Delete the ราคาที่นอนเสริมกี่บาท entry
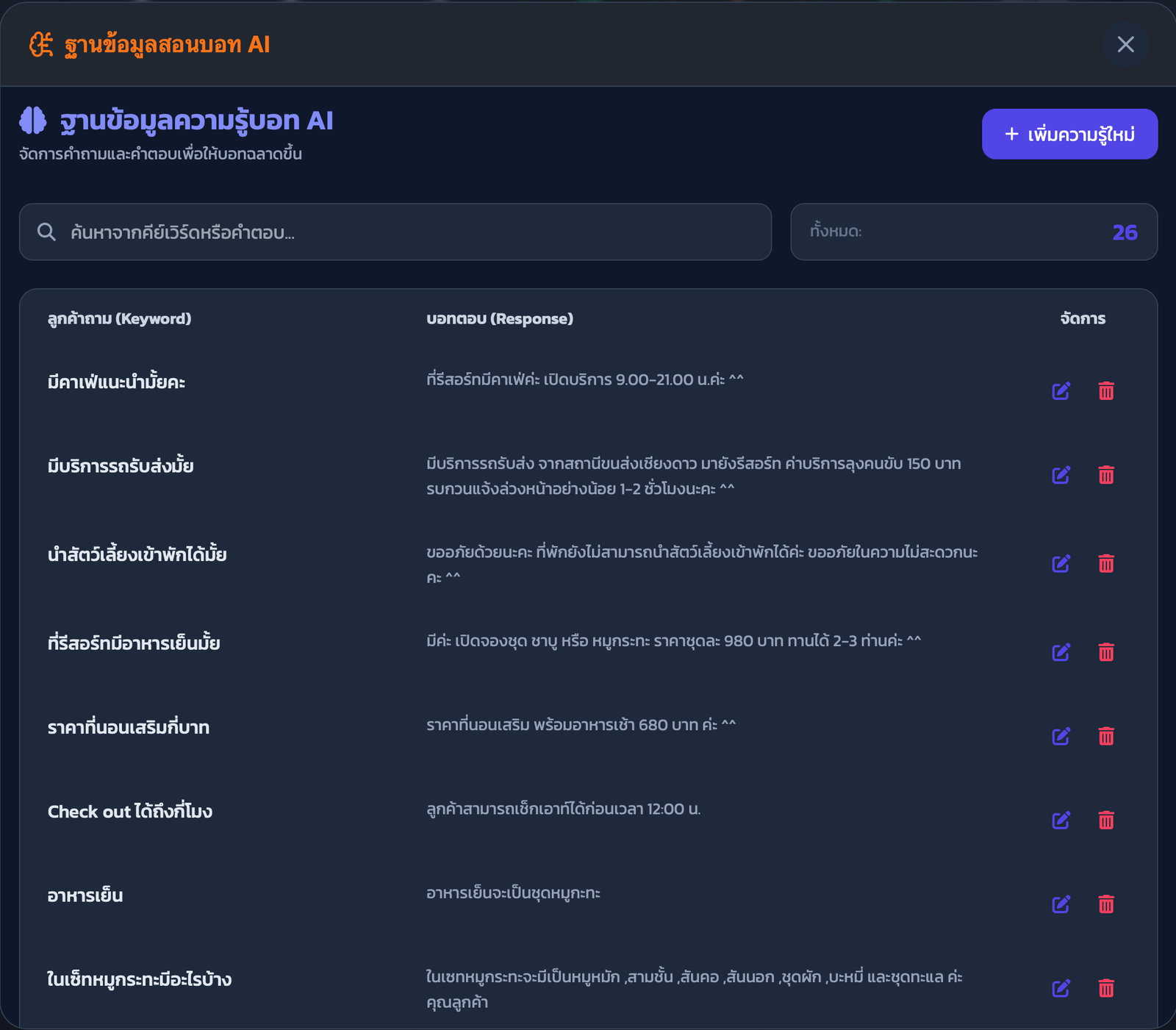The height and width of the screenshot is (1030, 1176). click(x=1105, y=736)
